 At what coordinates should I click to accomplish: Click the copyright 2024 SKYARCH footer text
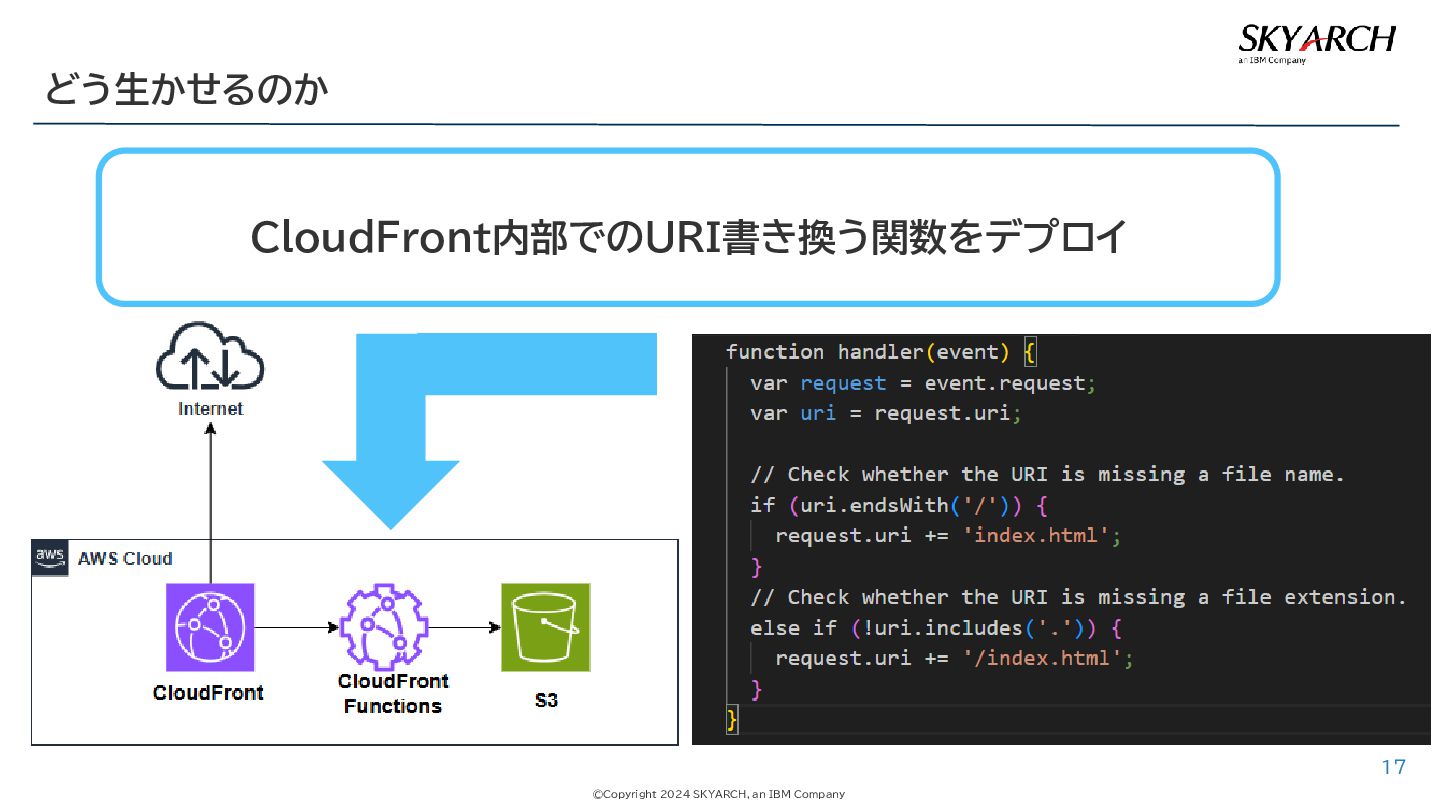(x=719, y=794)
